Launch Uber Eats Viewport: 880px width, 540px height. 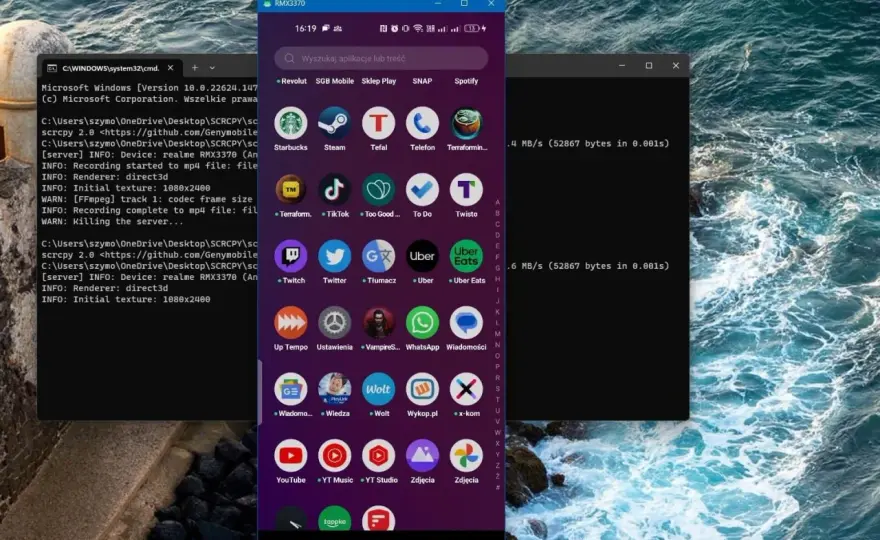466,256
